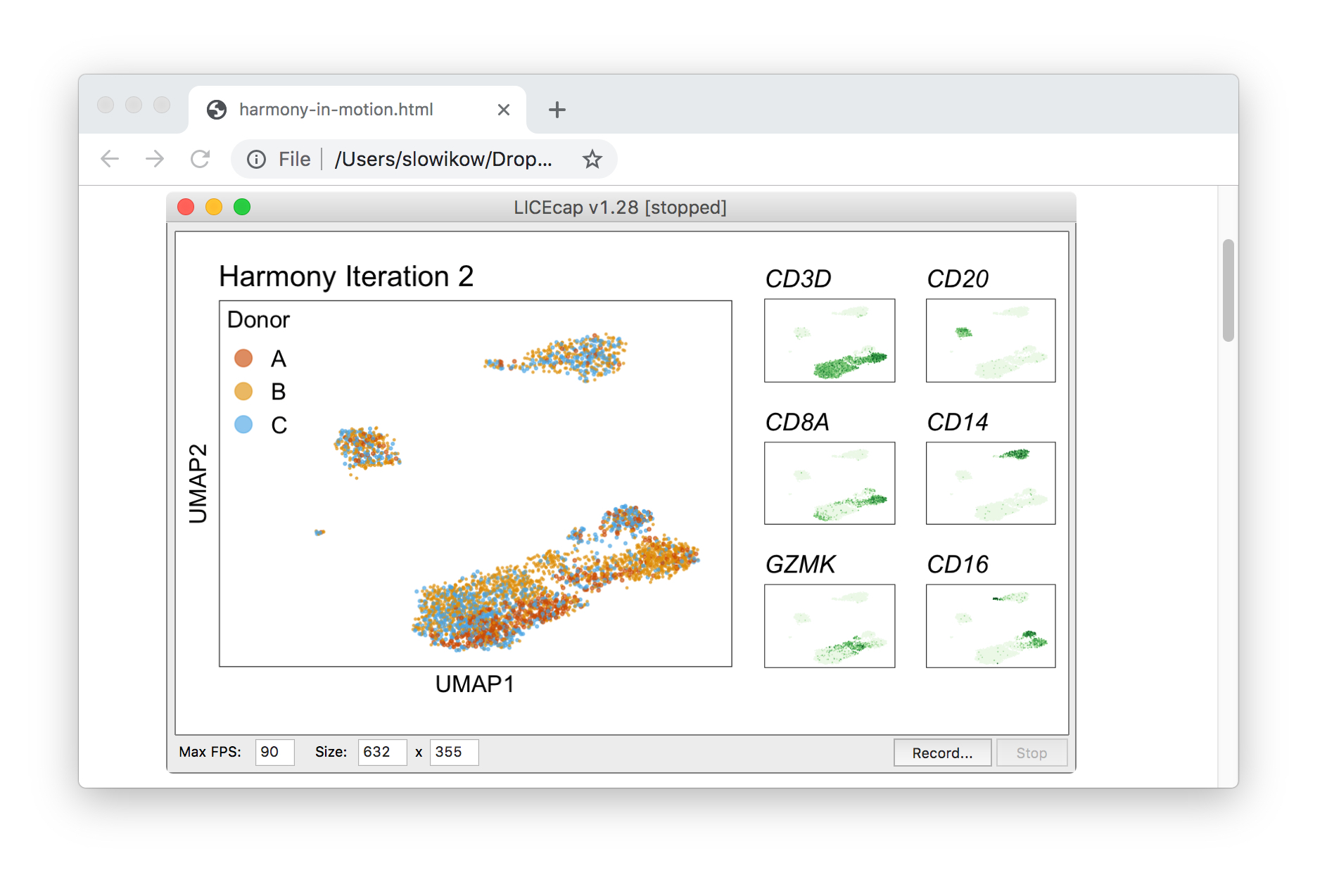Click the height size field showing 355
Image resolution: width=1327 pixels, height=896 pixels.
453,752
